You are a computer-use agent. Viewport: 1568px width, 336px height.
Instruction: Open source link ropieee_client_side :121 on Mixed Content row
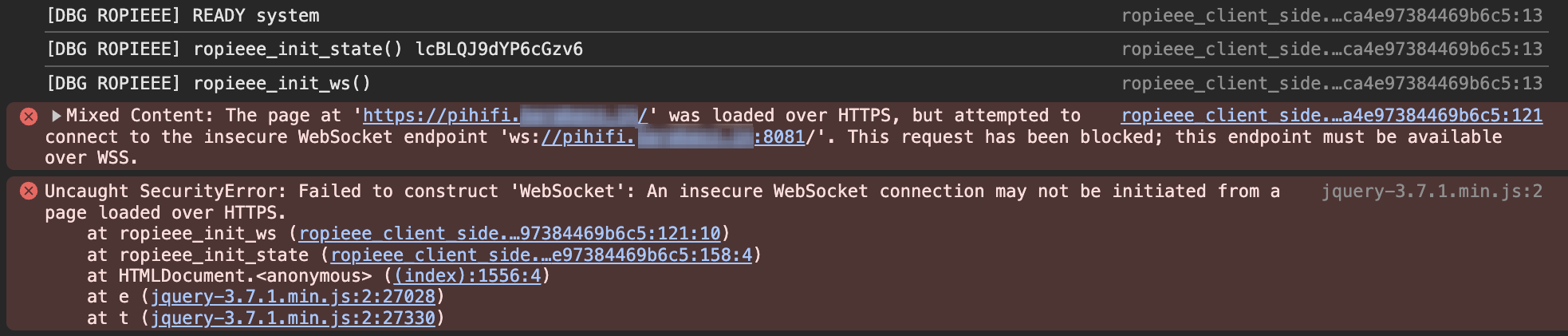(x=1331, y=116)
